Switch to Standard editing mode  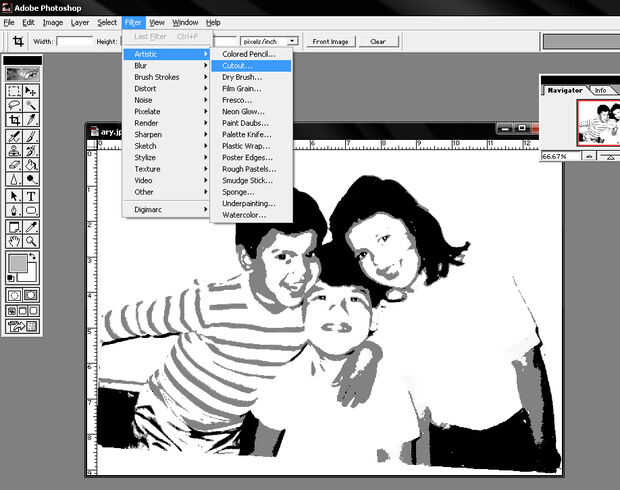[14, 295]
